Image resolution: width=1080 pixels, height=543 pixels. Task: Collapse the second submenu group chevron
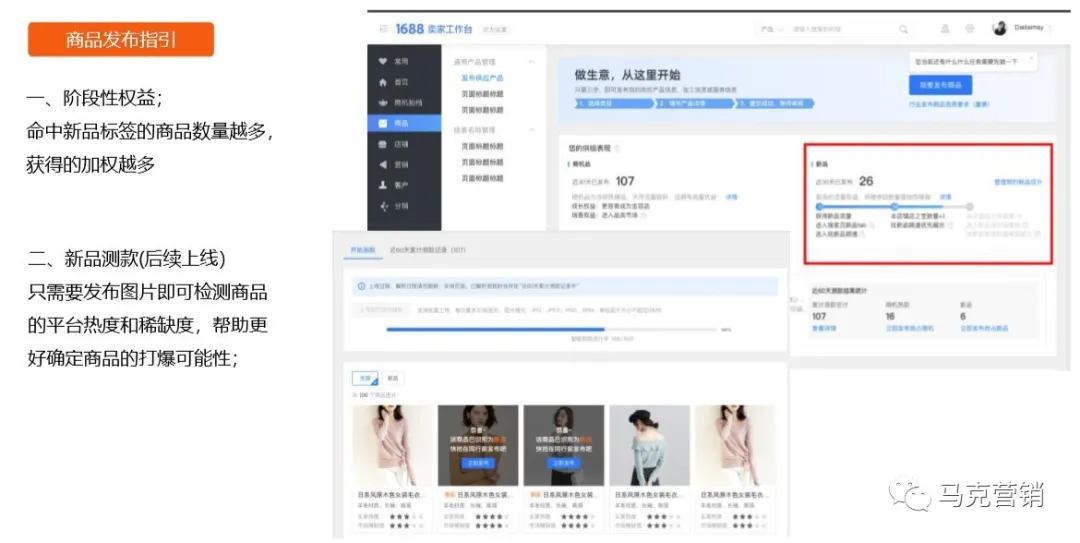pyautogui.click(x=531, y=130)
